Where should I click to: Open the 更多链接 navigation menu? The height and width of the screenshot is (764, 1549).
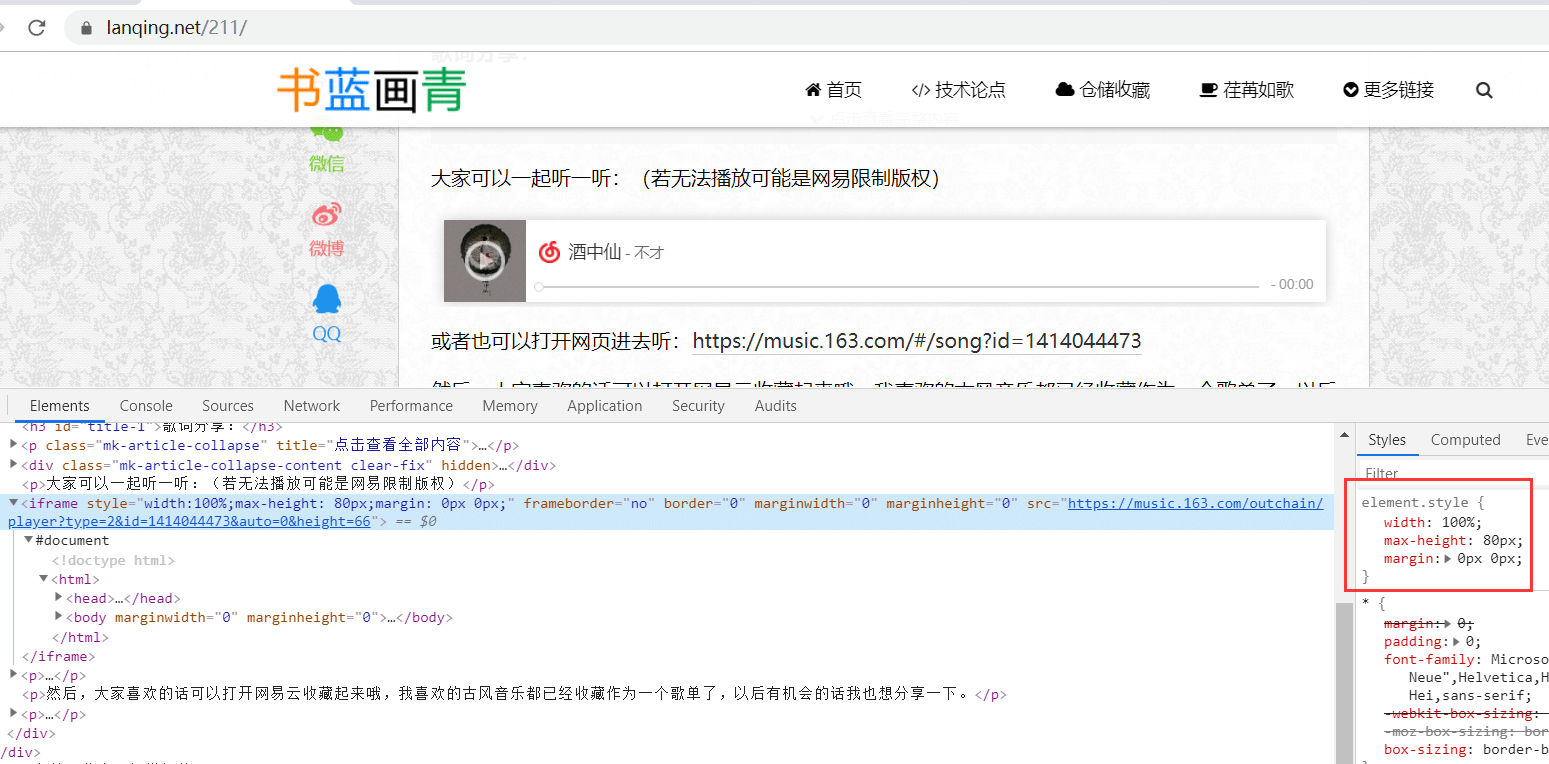pos(1388,90)
